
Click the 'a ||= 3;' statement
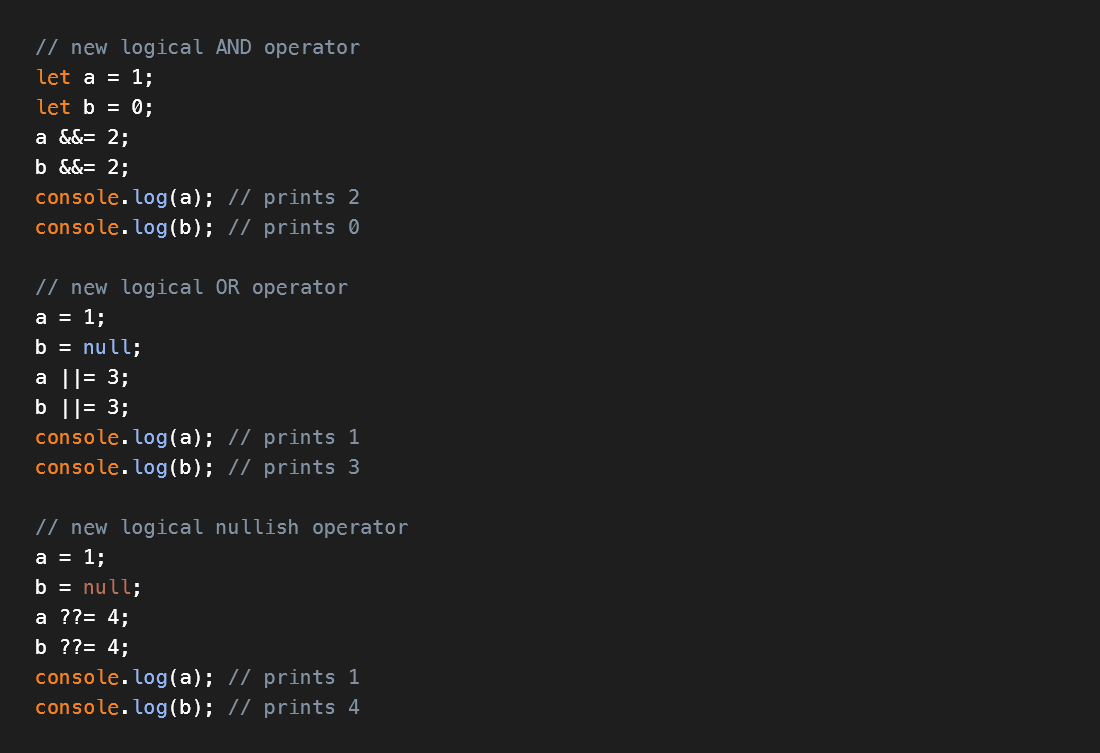tap(83, 378)
